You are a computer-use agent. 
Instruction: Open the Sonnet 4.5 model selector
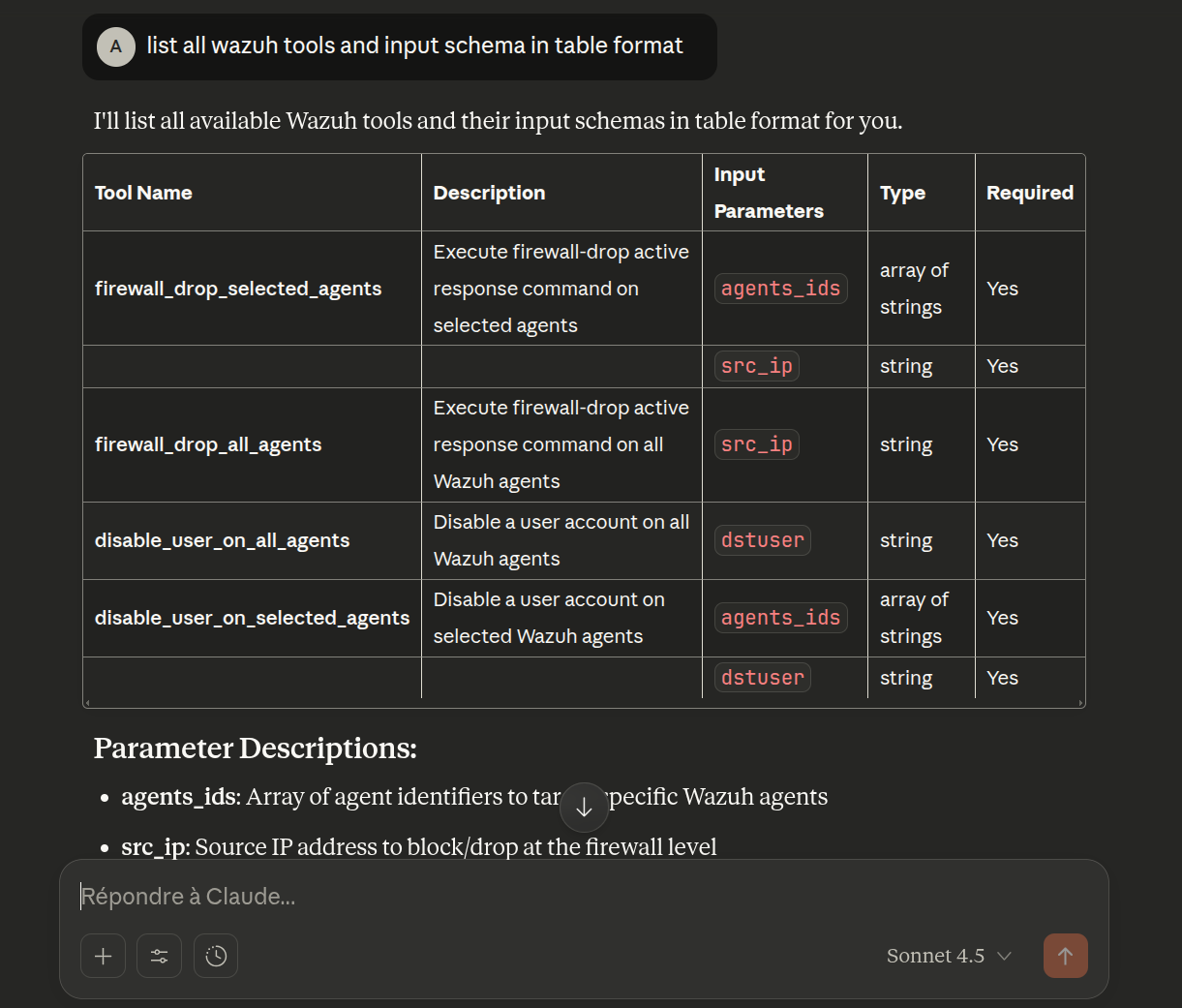coord(949,957)
